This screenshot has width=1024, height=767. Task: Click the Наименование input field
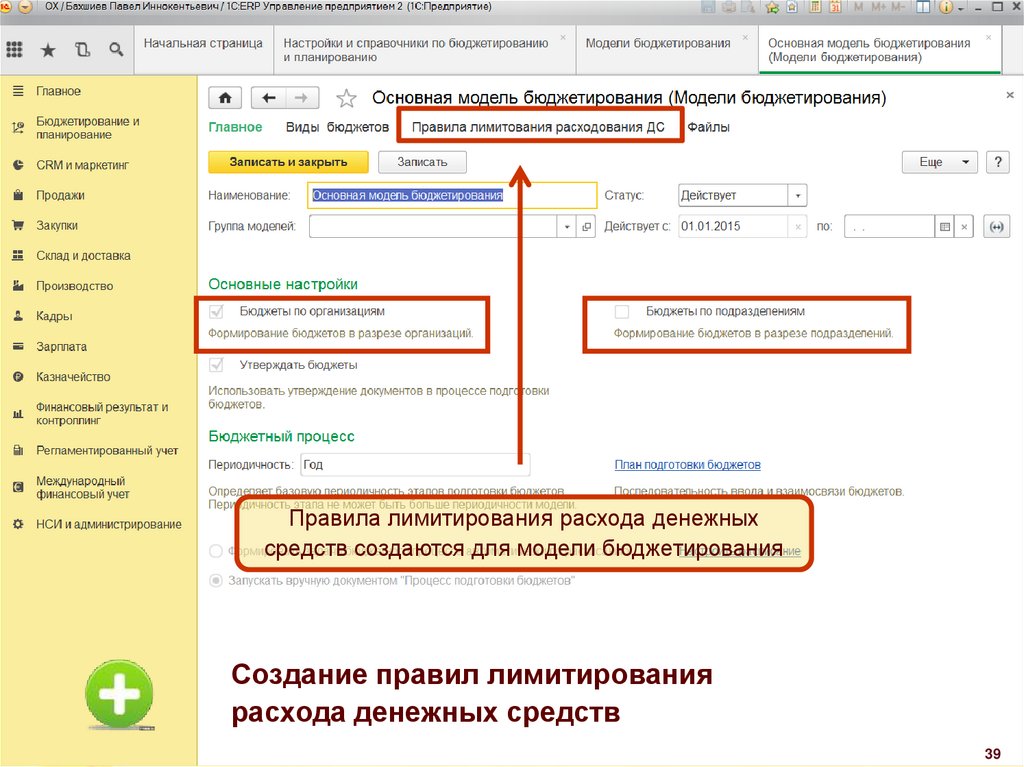point(452,195)
